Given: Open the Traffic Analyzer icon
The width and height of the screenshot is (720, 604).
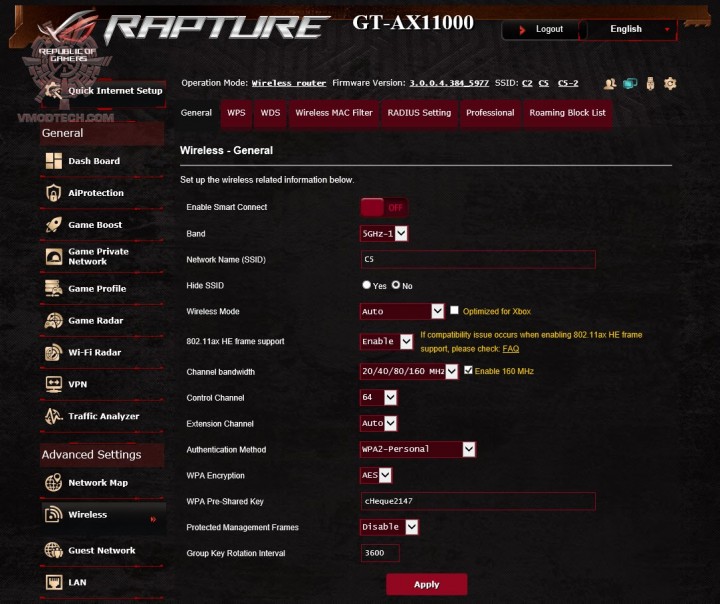Looking at the screenshot, I should click(x=54, y=416).
